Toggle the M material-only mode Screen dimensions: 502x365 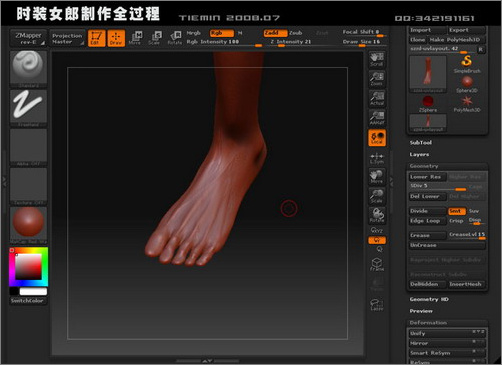pos(240,33)
